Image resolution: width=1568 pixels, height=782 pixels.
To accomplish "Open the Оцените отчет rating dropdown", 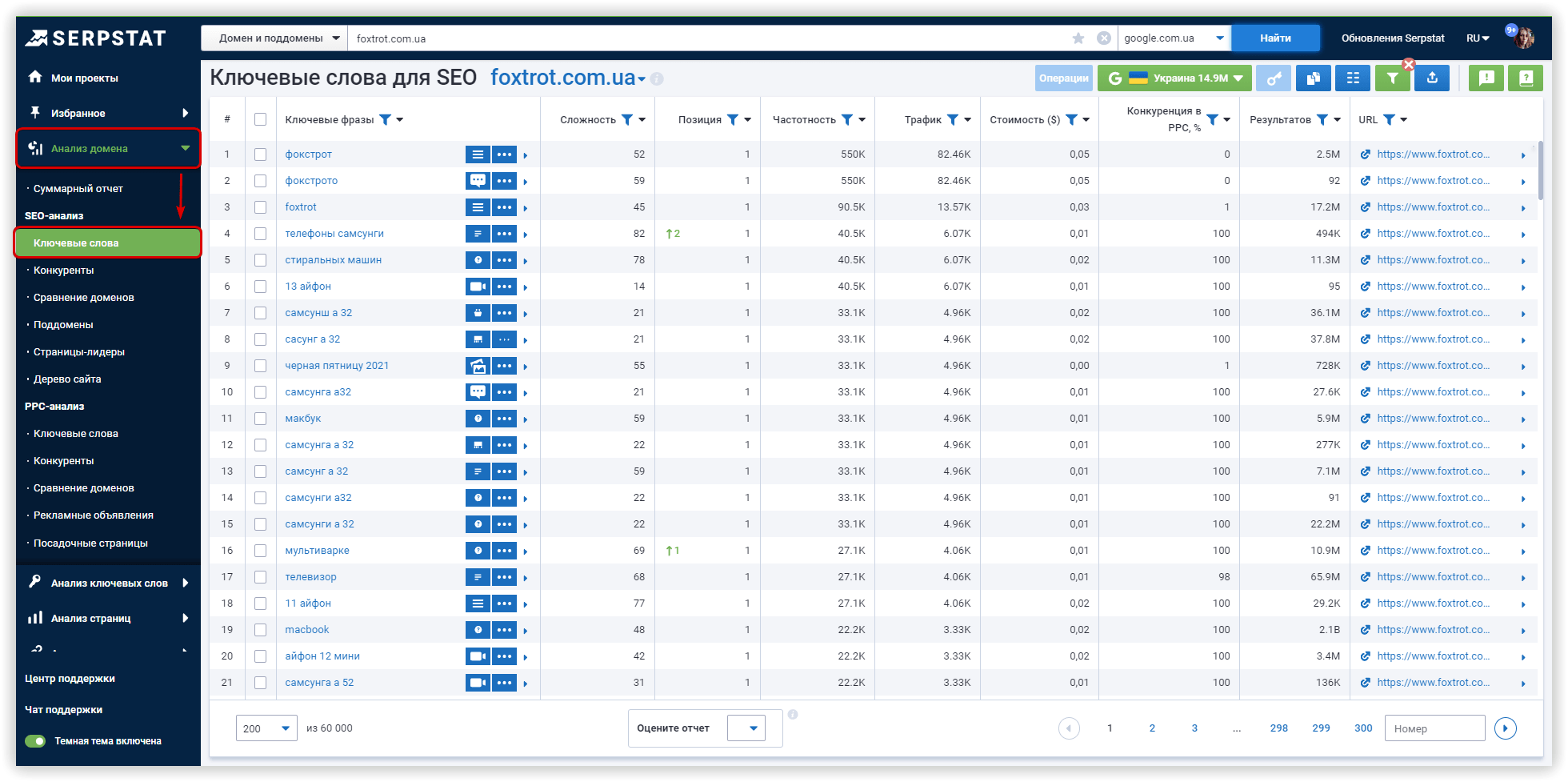I will click(x=746, y=728).
